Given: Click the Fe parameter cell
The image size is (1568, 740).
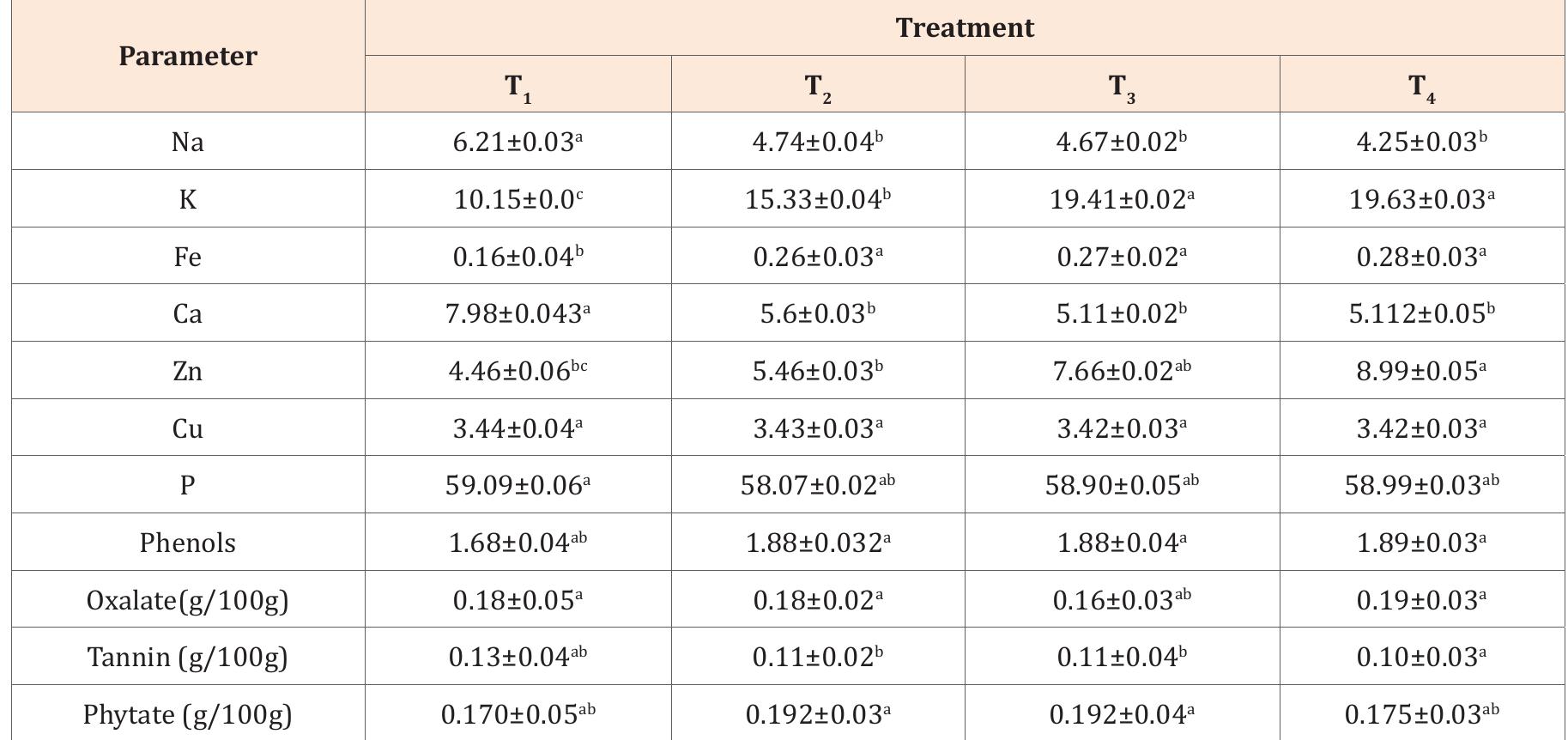Looking at the screenshot, I should [x=187, y=257].
